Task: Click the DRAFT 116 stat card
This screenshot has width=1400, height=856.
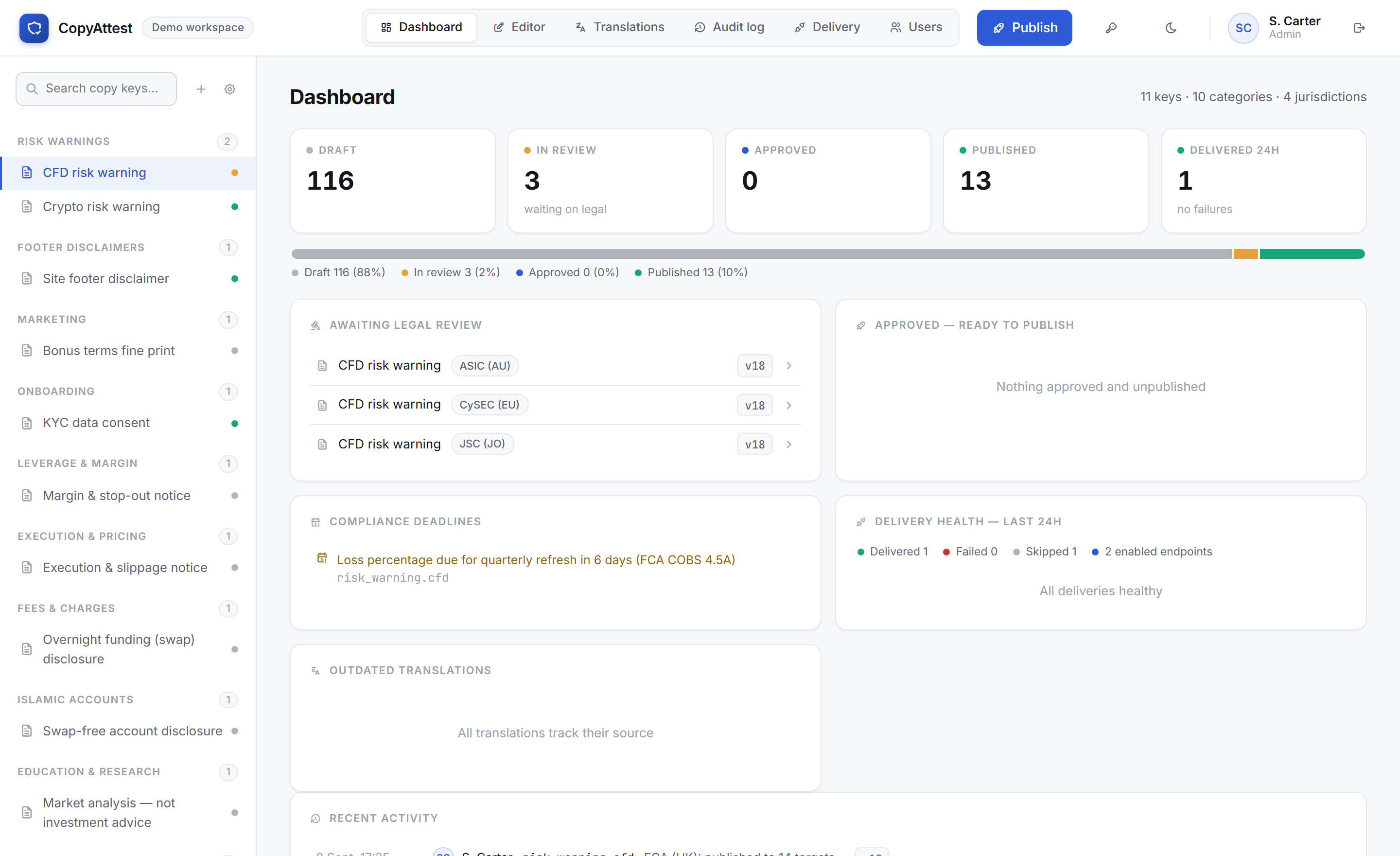Action: 393,181
